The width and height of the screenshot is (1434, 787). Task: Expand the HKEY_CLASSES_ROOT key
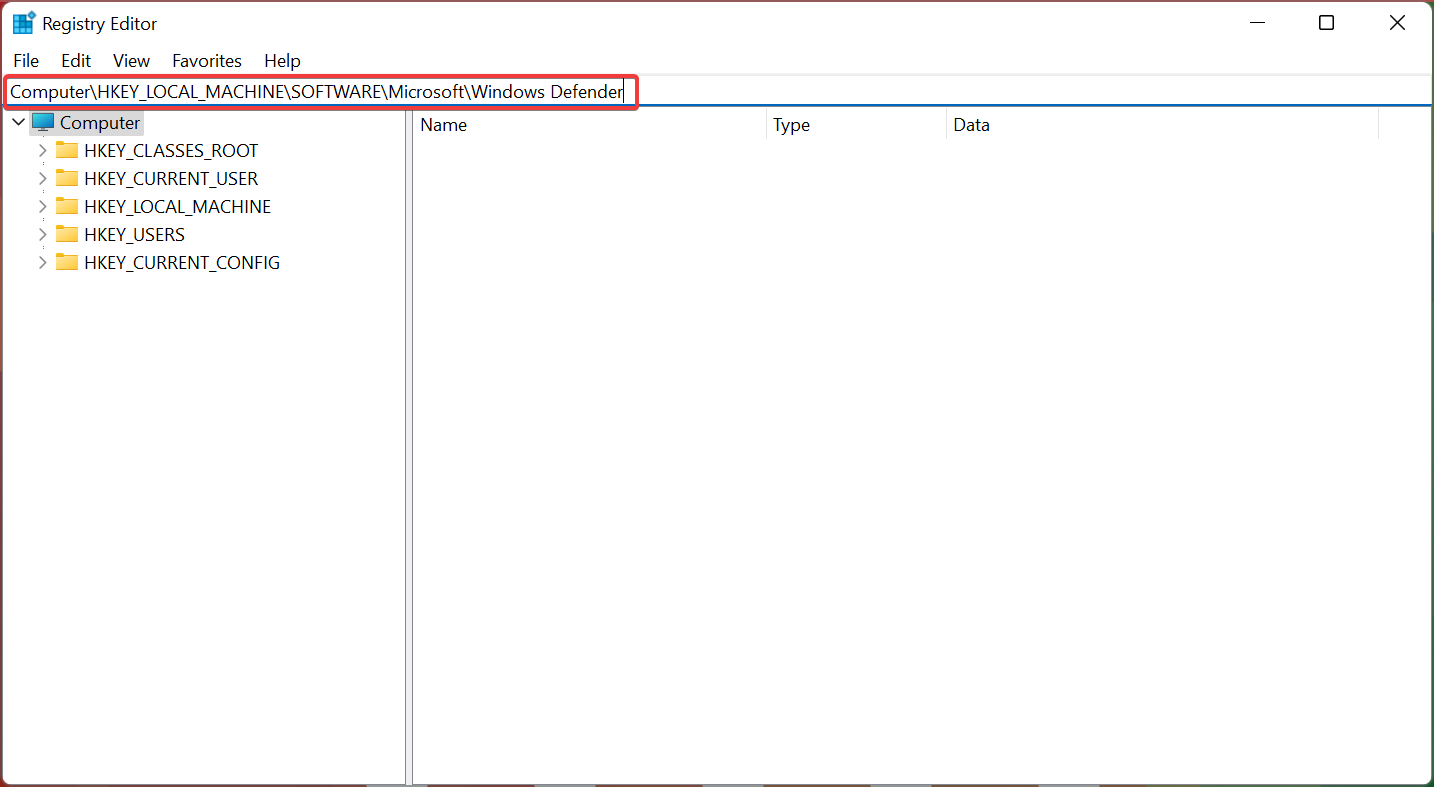[x=42, y=151]
